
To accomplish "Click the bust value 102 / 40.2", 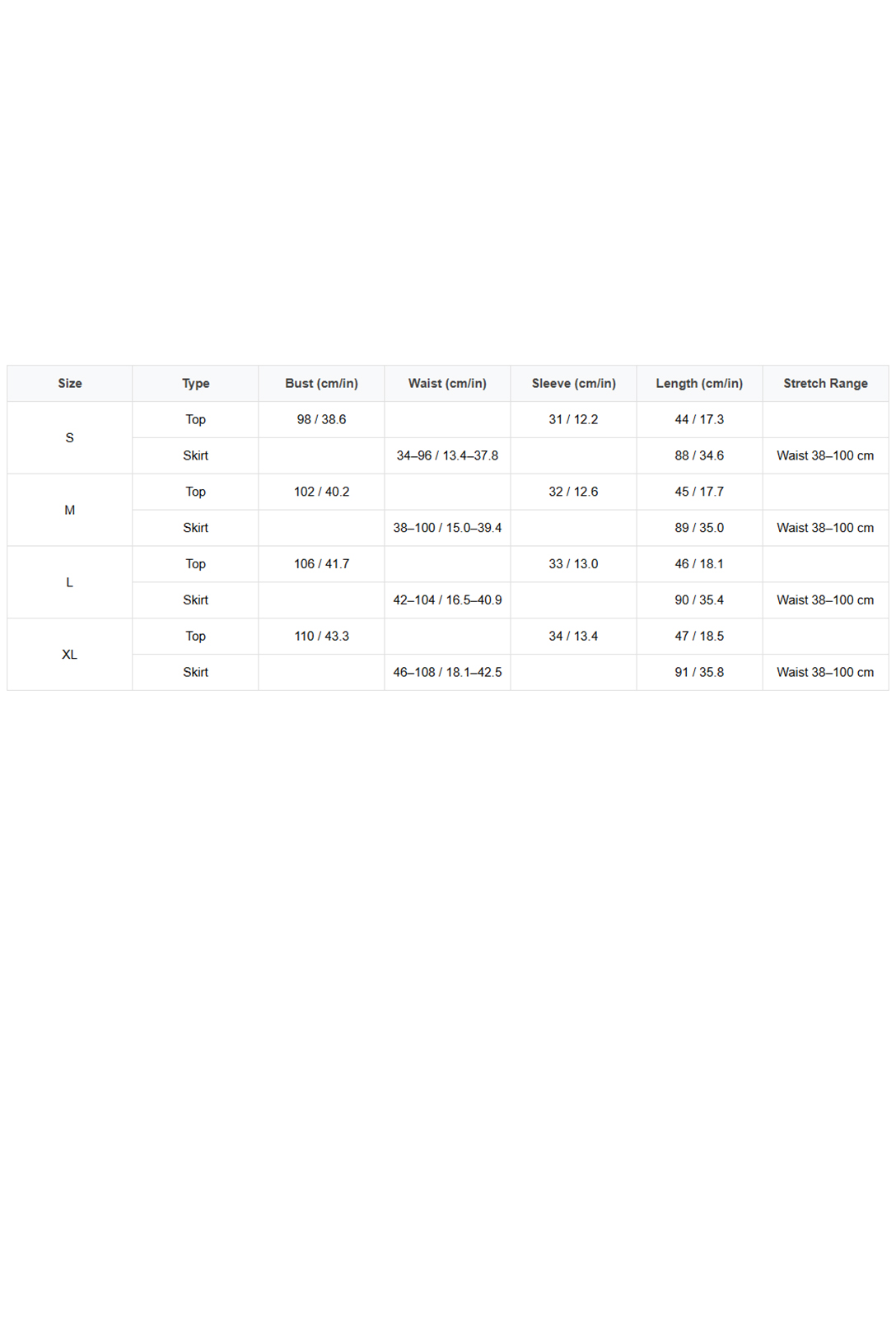I will [x=322, y=492].
